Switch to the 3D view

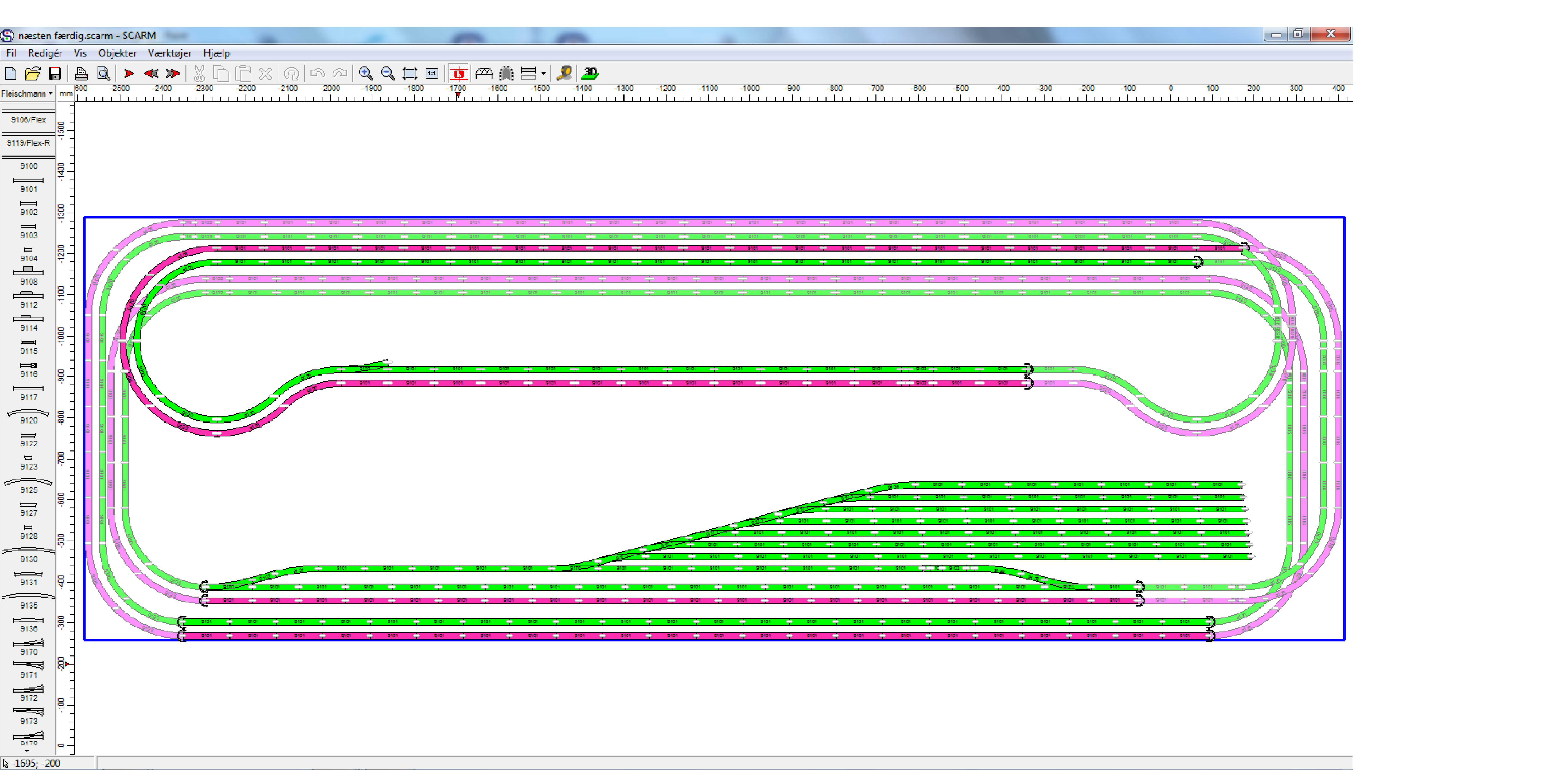(590, 74)
